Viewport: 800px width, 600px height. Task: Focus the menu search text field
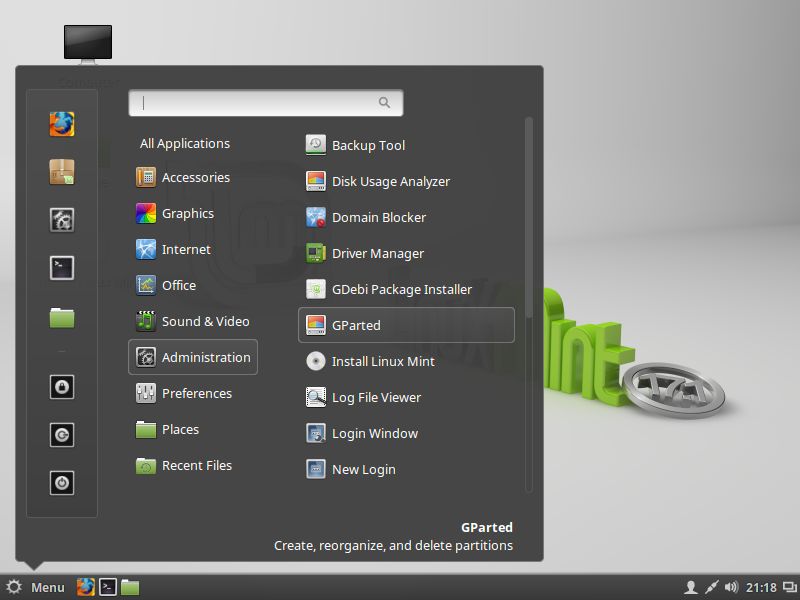click(x=266, y=103)
